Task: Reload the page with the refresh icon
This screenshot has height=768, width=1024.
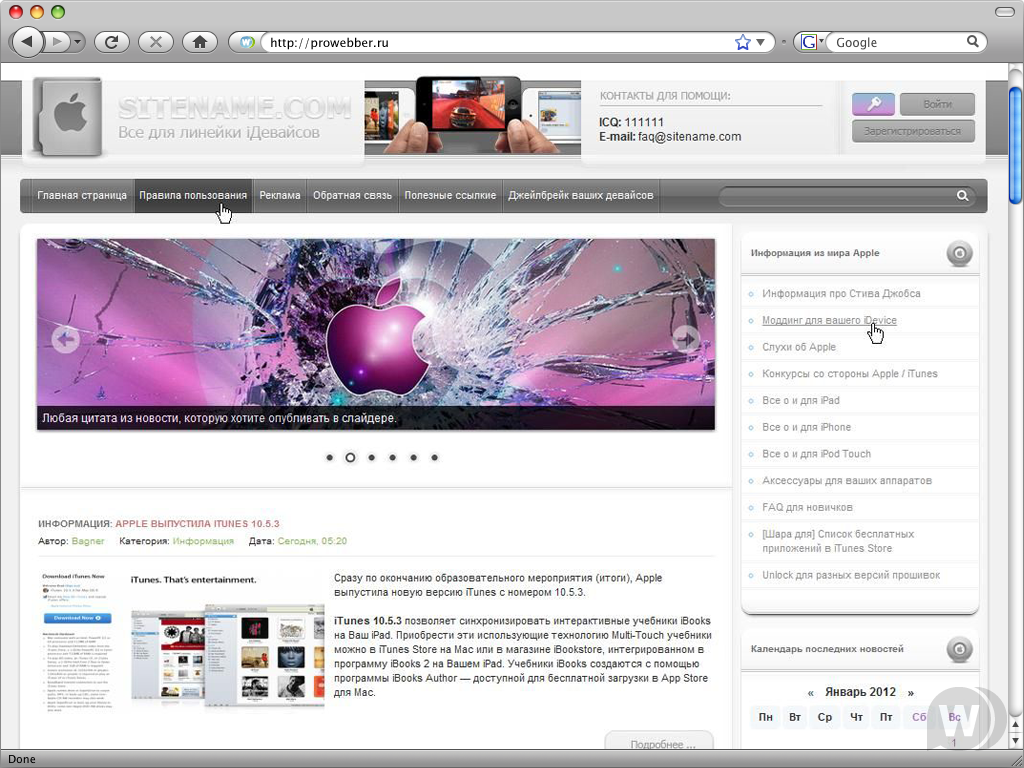Action: 112,42
